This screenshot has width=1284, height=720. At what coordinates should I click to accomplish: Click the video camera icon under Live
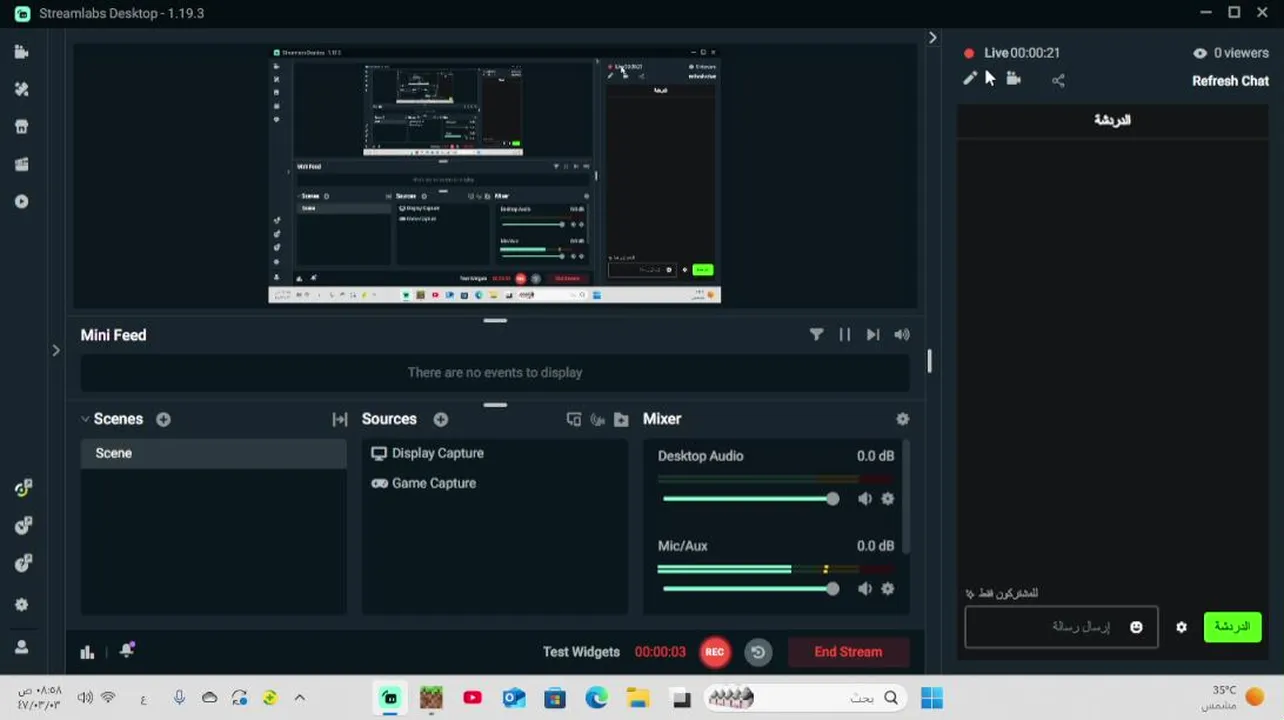pos(1014,79)
